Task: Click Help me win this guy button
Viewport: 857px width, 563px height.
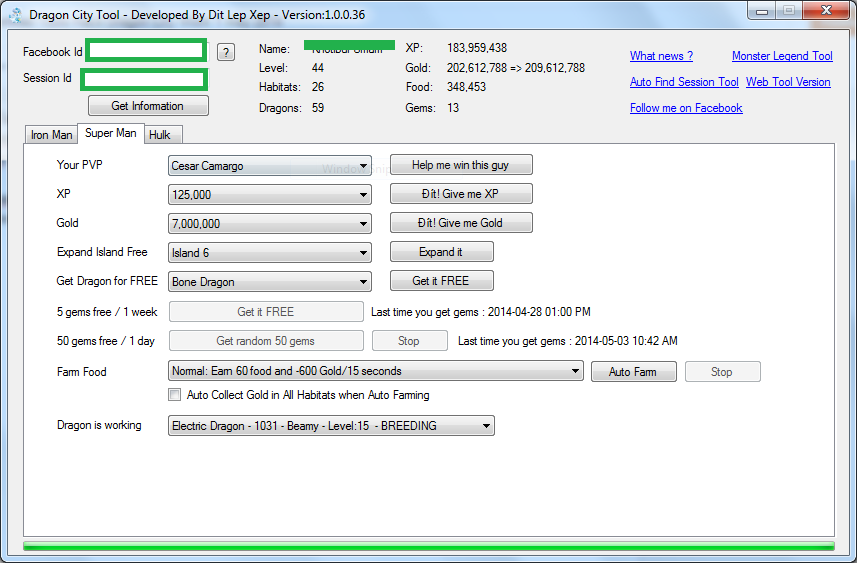Action: (x=461, y=165)
